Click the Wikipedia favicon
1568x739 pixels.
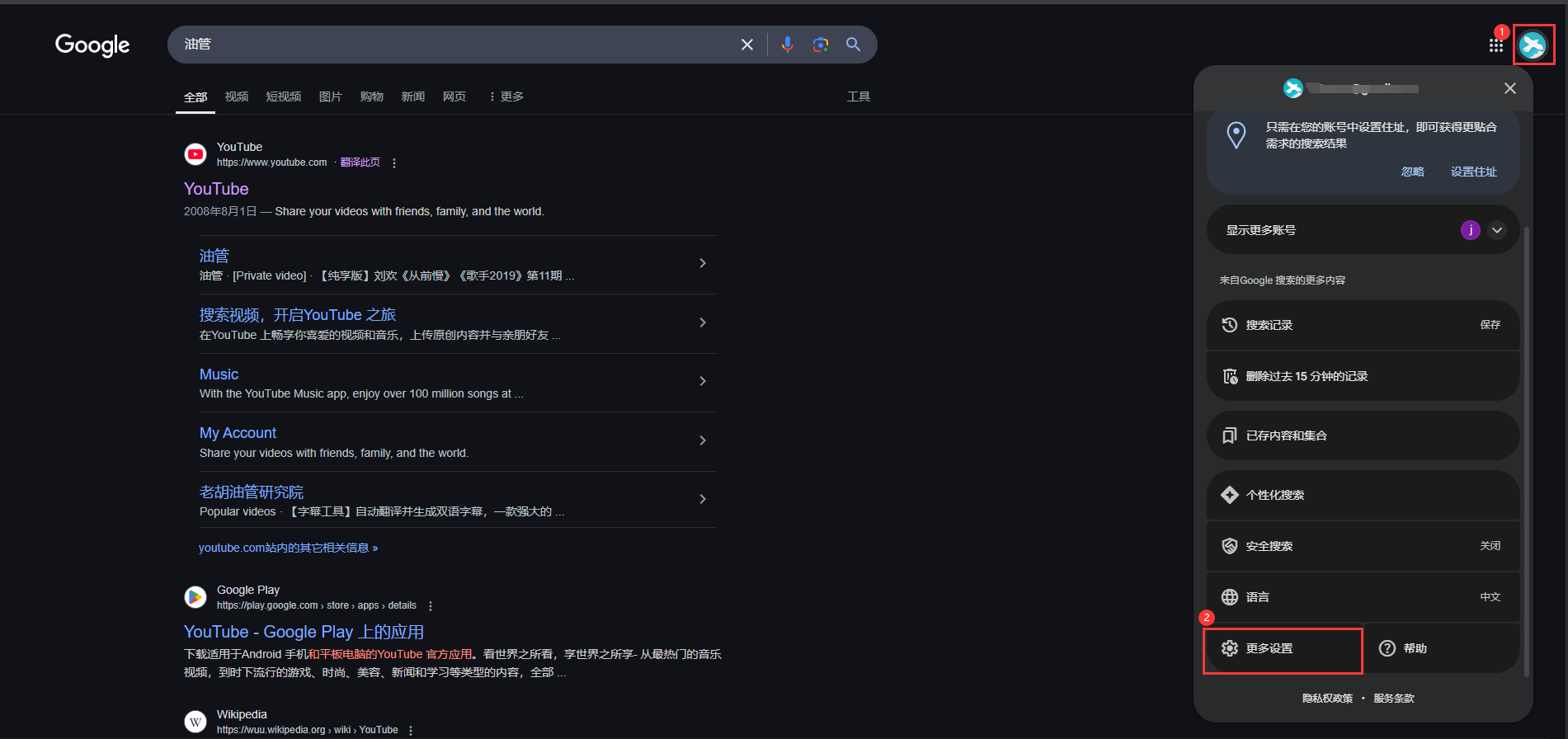point(195,722)
